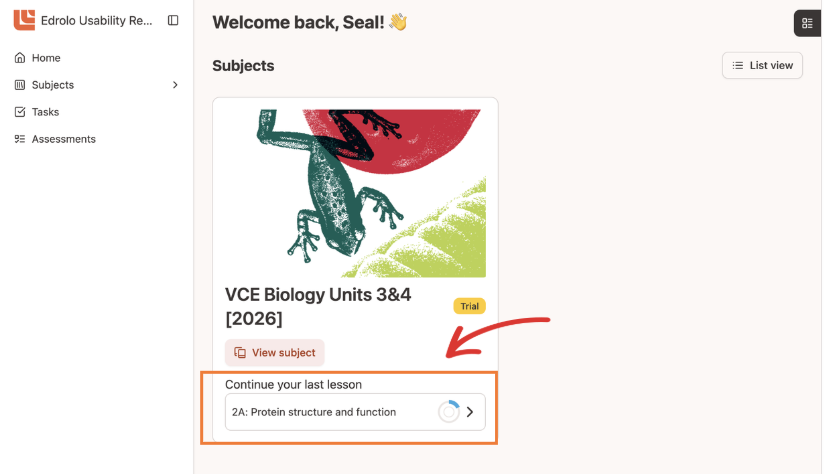
Task: Click the Tasks checkmark icon
Action: pos(20,112)
